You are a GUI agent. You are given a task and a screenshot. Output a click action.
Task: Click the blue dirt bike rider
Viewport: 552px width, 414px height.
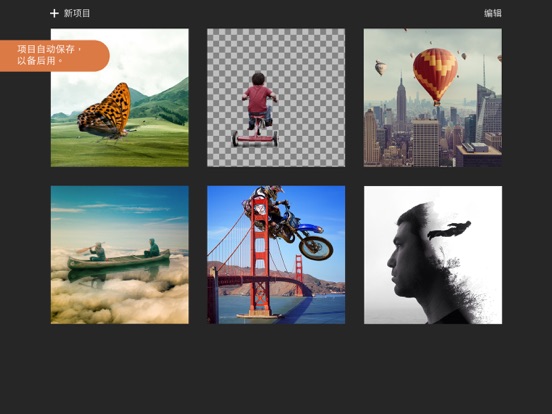(x=288, y=222)
